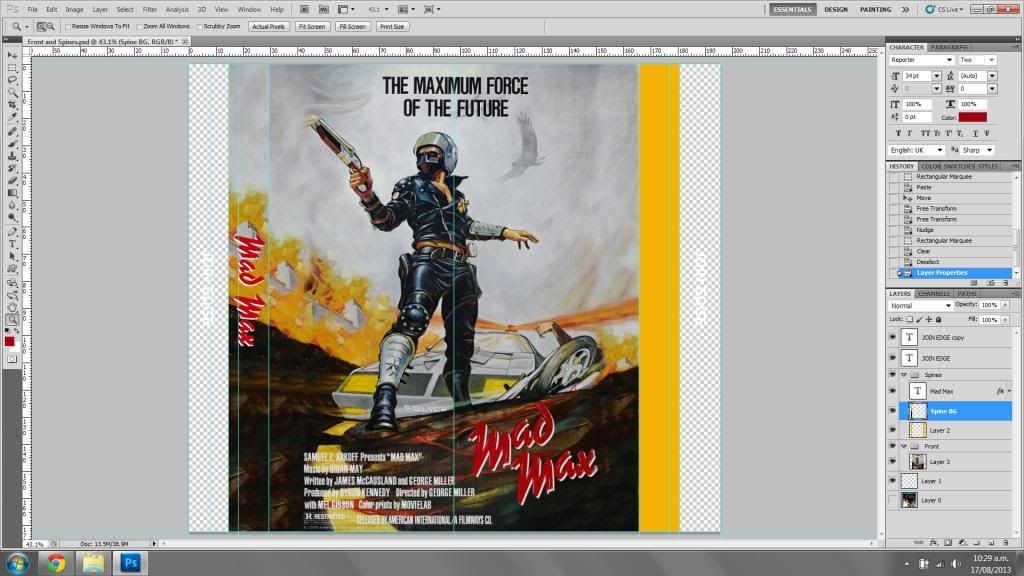
Task: Select the Horizontal Type tool
Action: click(12, 244)
